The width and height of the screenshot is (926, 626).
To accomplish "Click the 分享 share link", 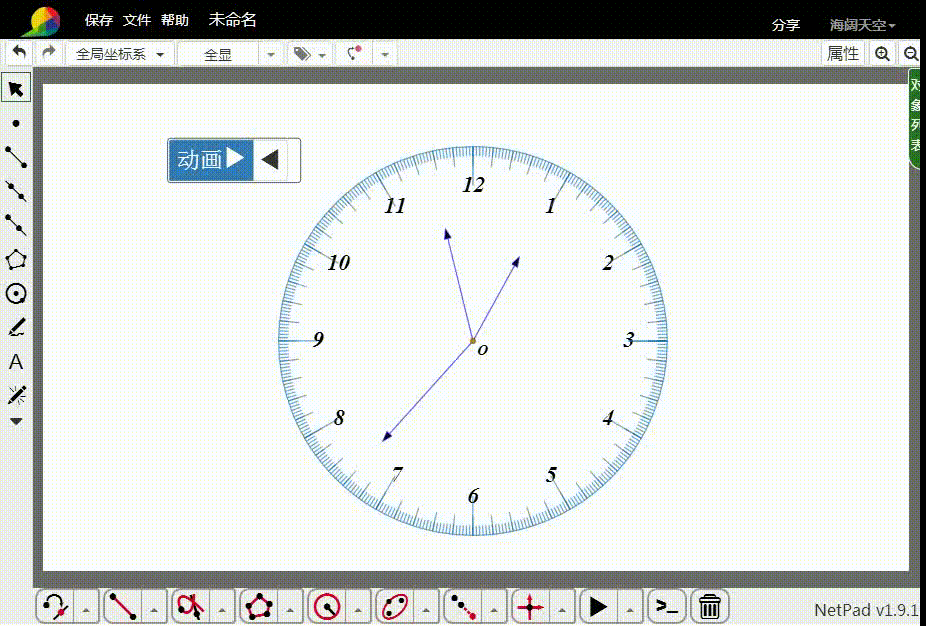I will (786, 25).
